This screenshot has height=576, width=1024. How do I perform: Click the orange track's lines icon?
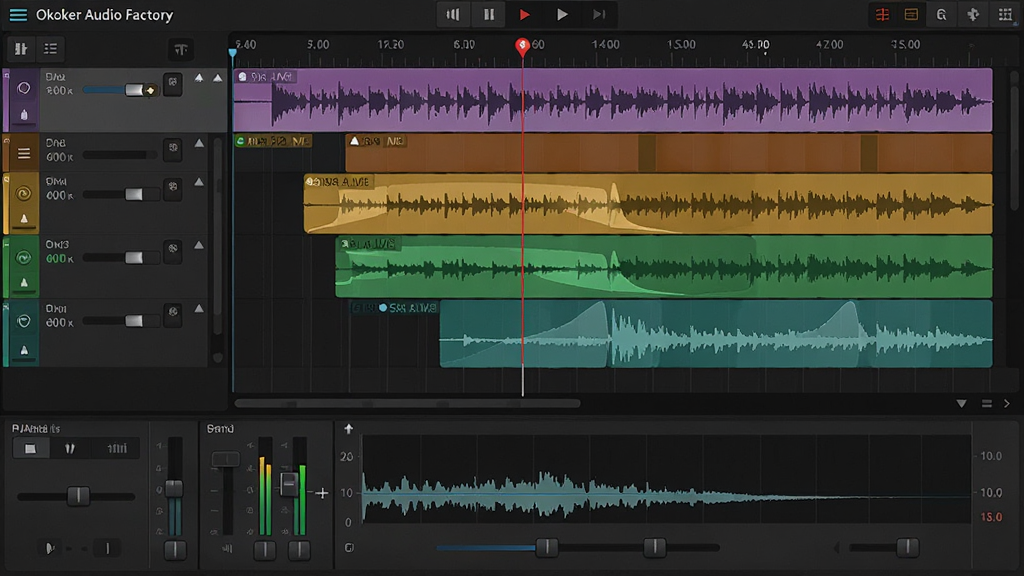[x=24, y=153]
